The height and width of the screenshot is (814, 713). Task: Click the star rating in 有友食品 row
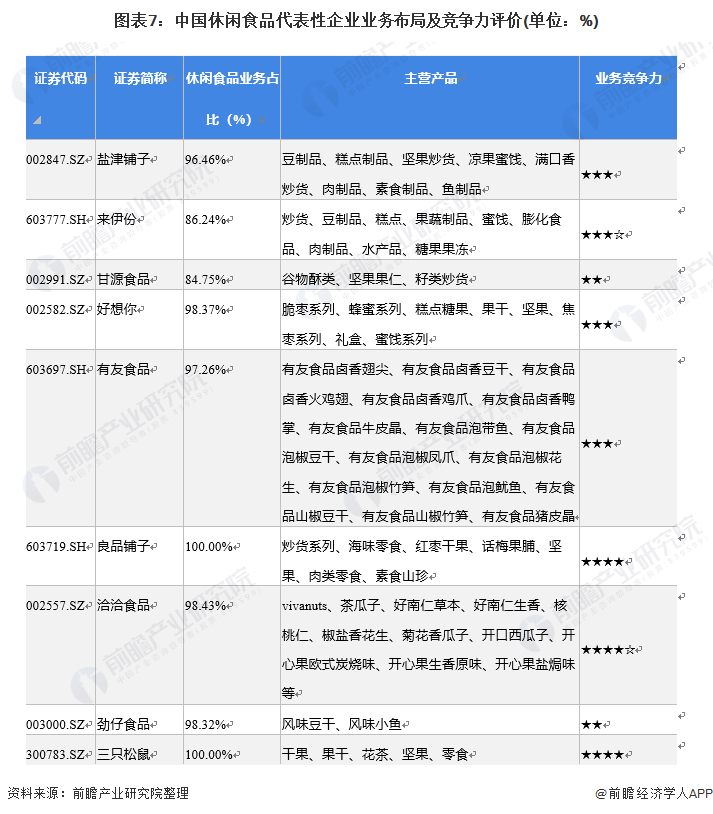597,444
